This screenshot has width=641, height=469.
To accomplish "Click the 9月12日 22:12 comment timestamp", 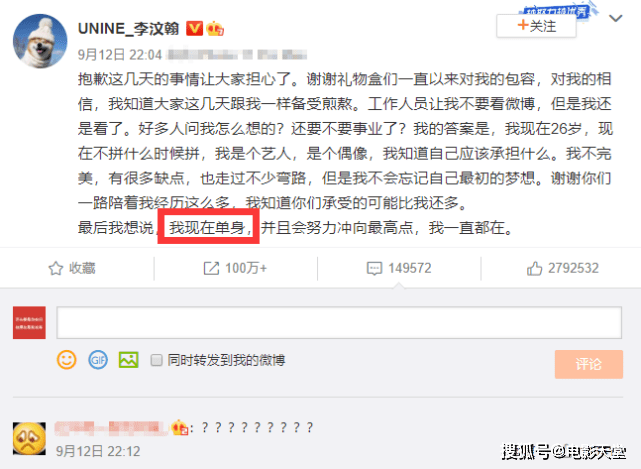I will click(x=98, y=451).
